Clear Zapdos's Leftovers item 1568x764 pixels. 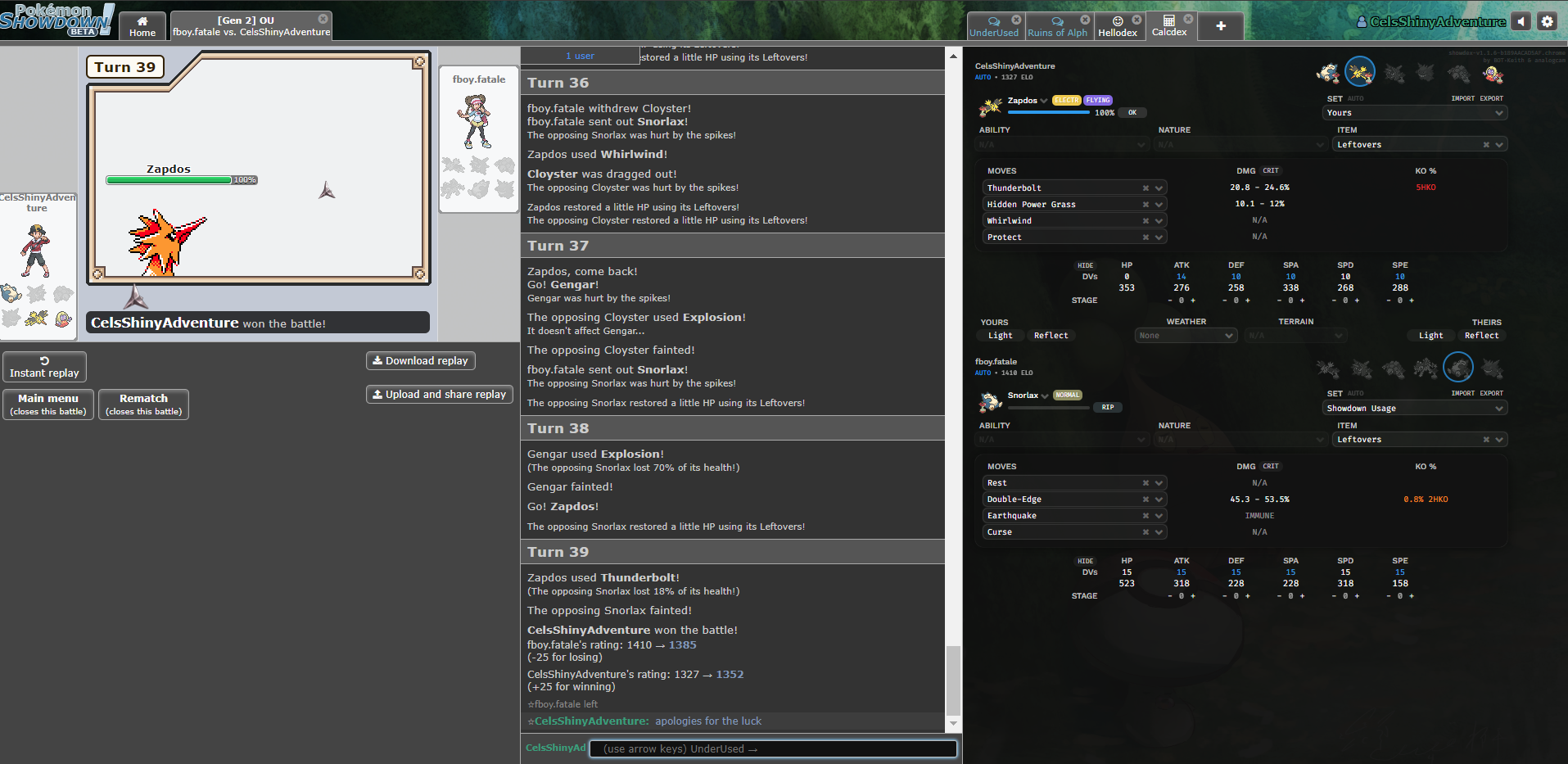1486,145
